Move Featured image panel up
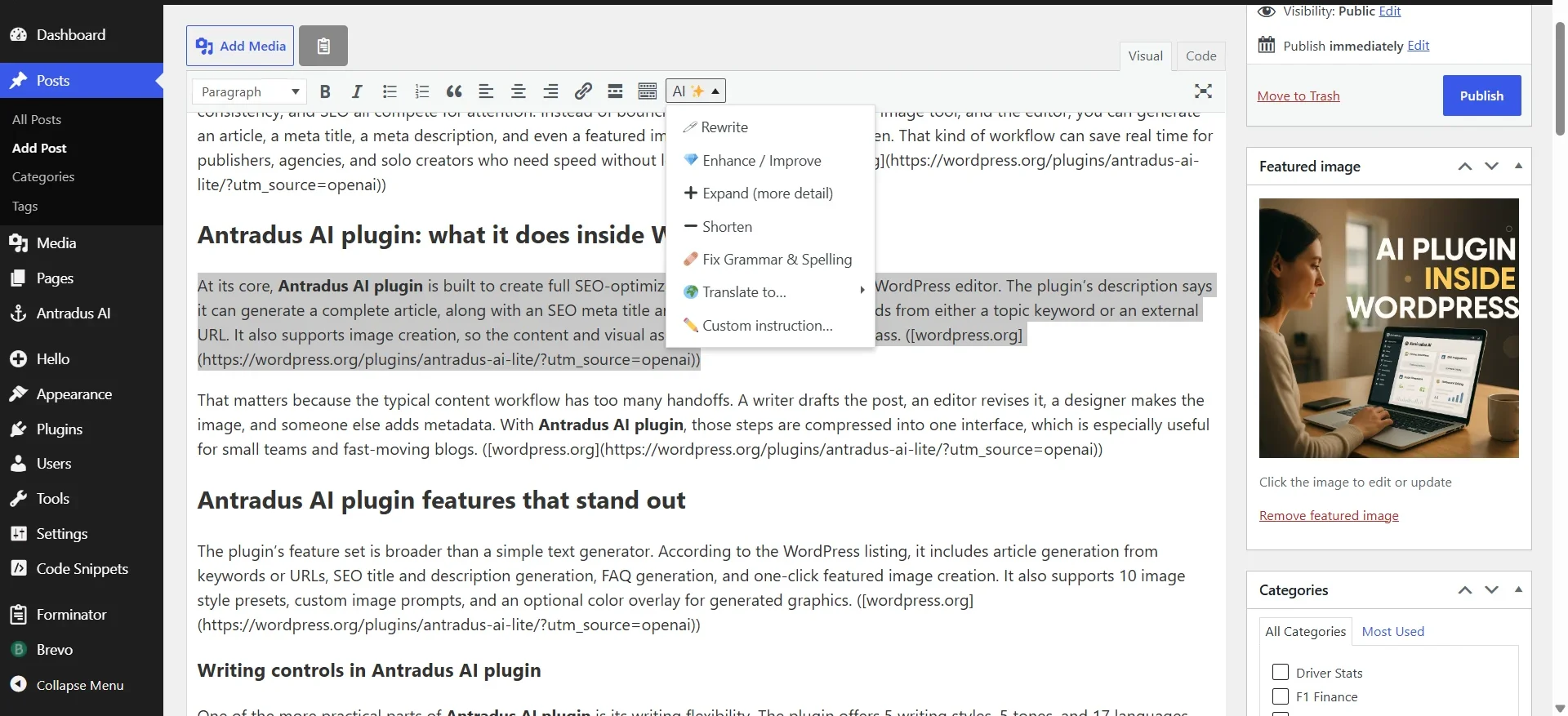Image resolution: width=1568 pixels, height=716 pixels. click(1465, 167)
